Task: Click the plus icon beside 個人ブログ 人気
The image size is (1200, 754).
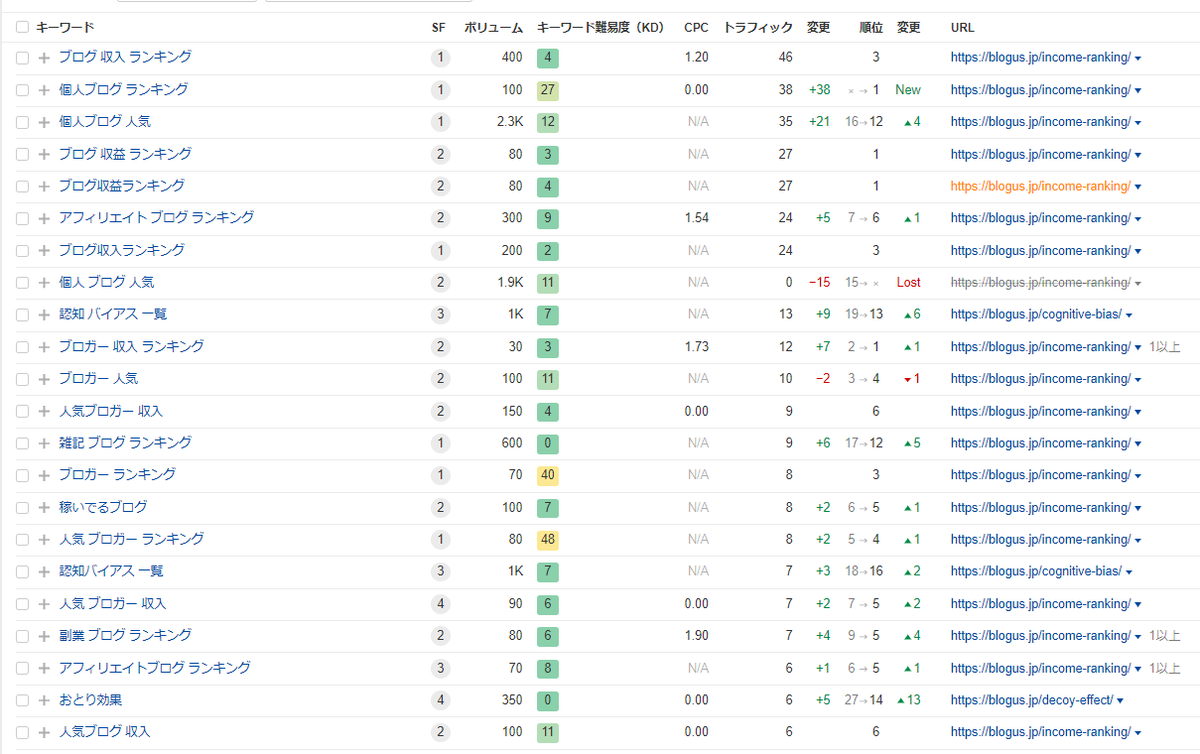Action: point(44,122)
